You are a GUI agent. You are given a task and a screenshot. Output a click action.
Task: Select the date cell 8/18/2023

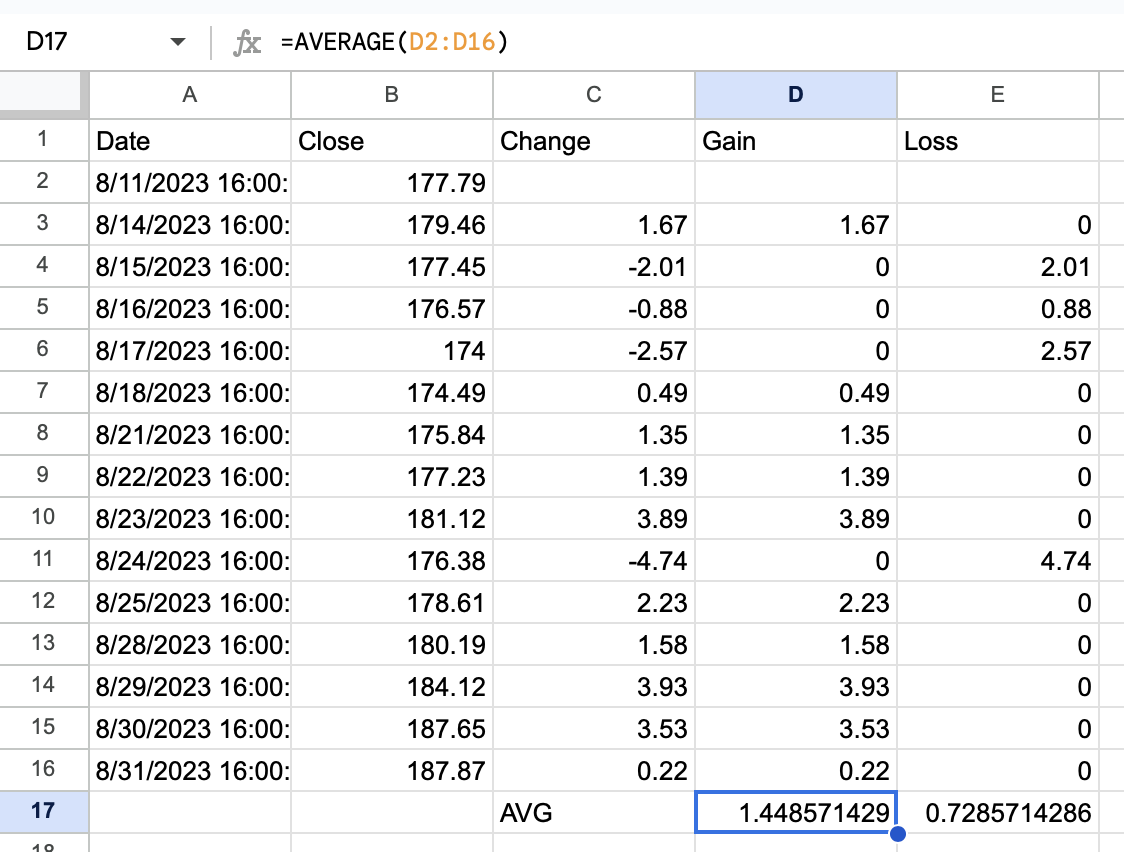tap(190, 393)
